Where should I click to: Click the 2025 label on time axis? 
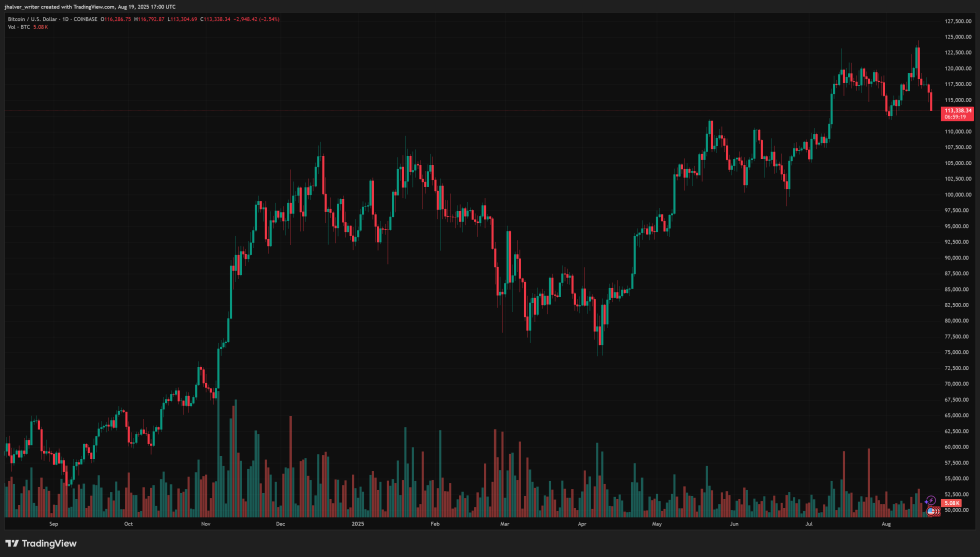pos(358,523)
